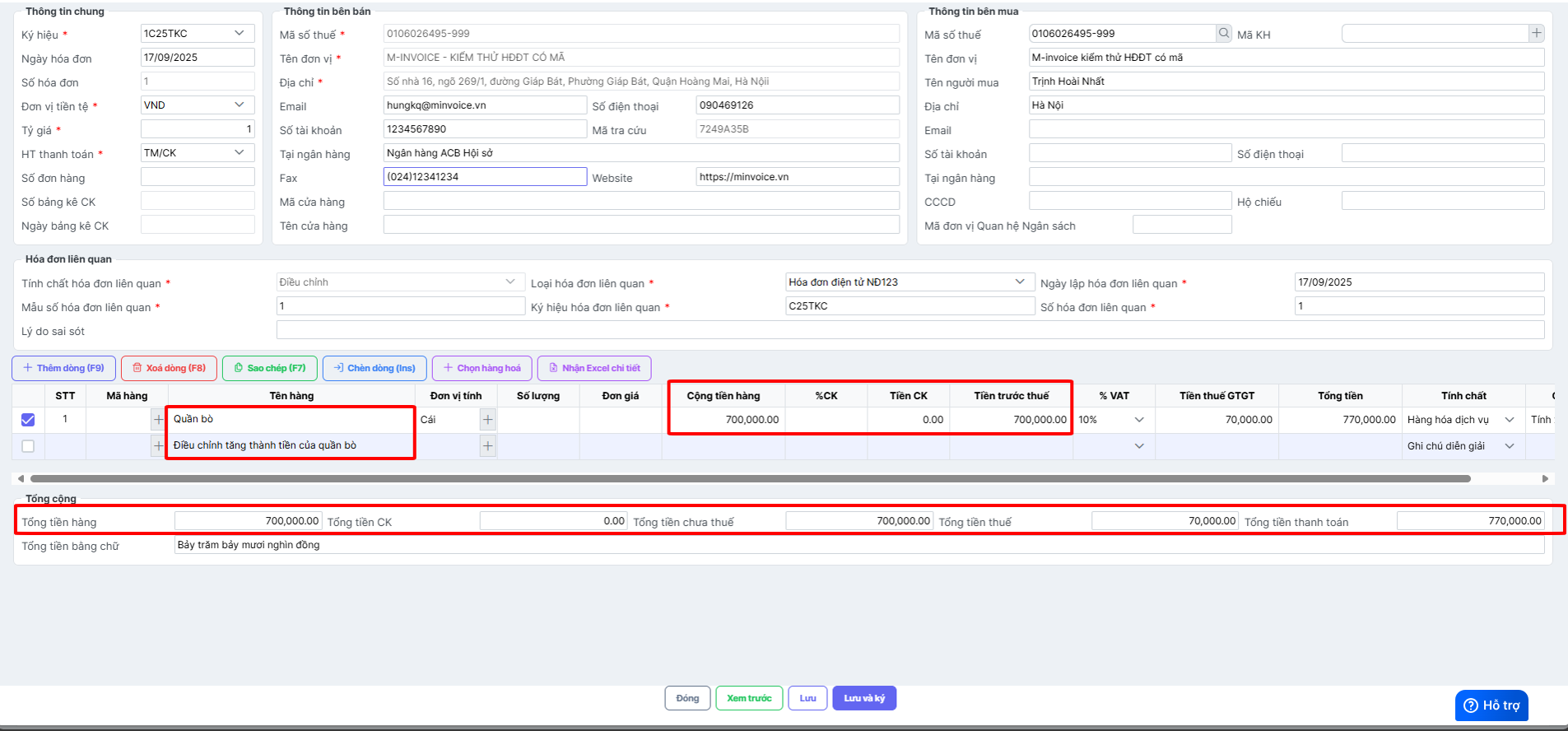Tick the checkbox on the second grid row
This screenshot has height=731, width=1568.
28,446
